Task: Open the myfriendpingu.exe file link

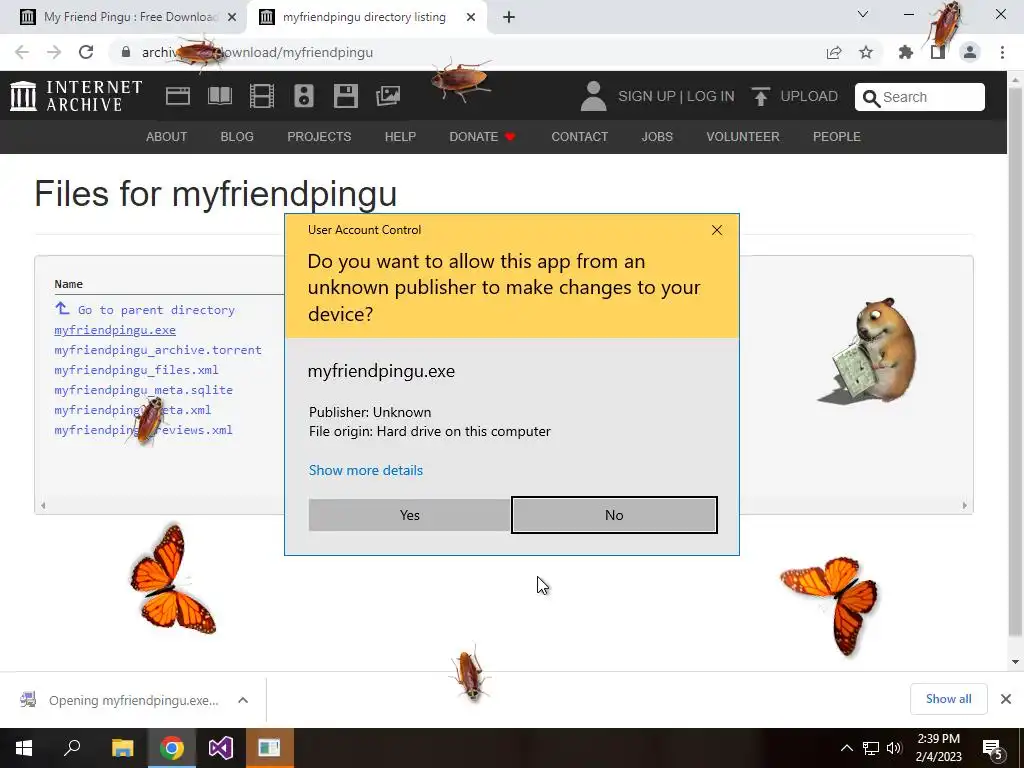Action: pos(115,330)
